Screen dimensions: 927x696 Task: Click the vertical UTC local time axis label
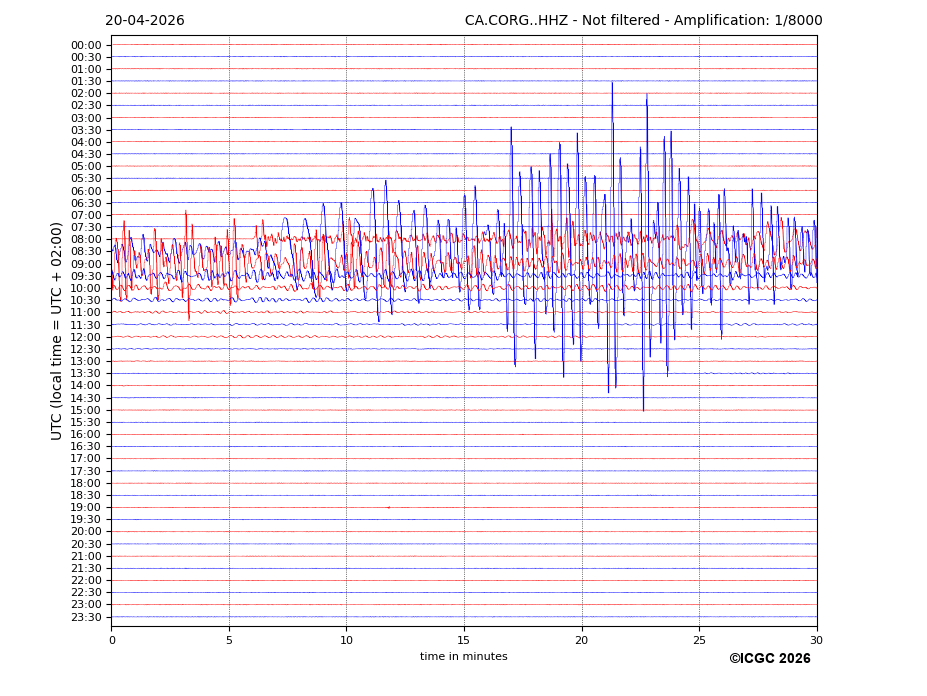point(57,331)
